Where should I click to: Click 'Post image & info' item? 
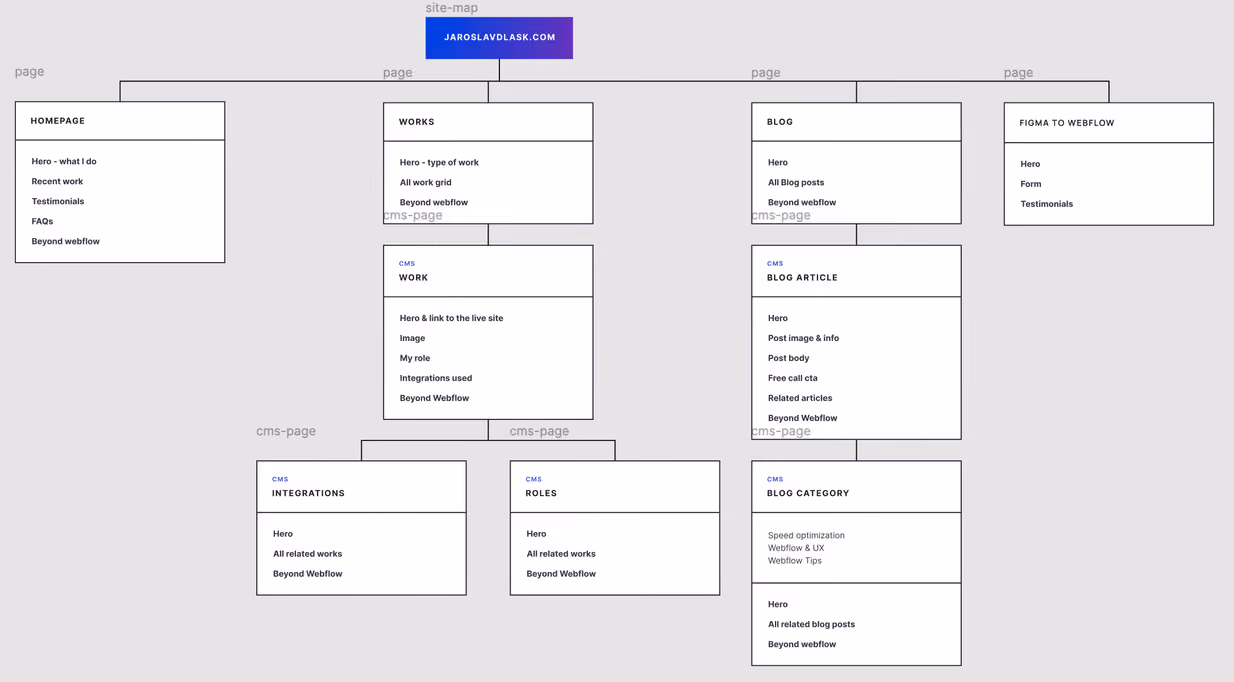(804, 338)
